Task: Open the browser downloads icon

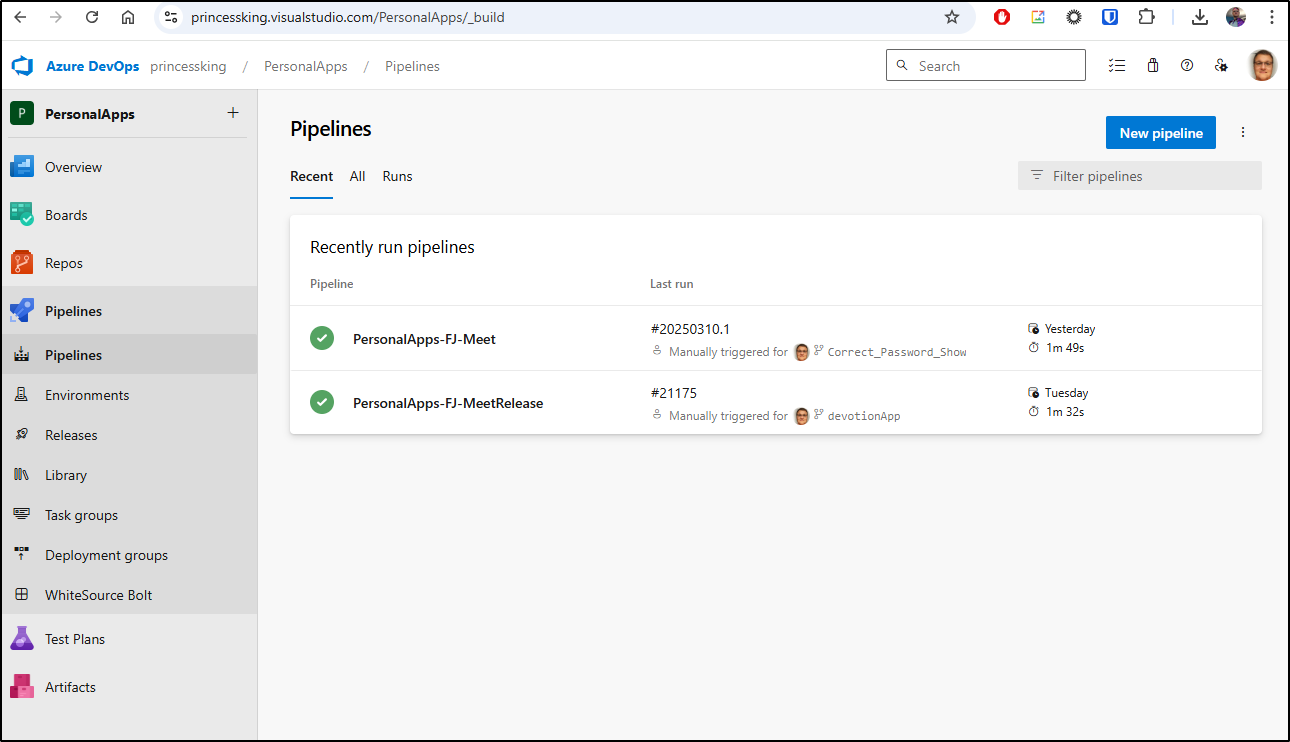Action: tap(1201, 17)
